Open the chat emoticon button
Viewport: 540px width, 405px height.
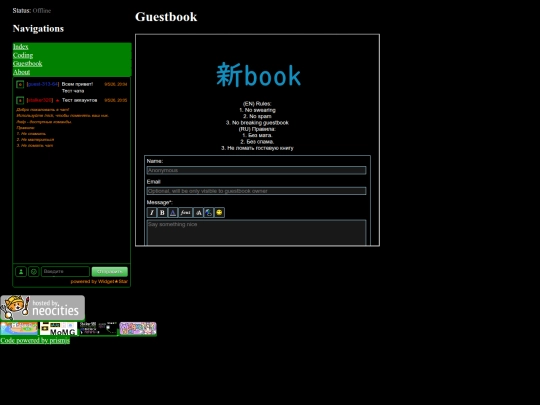click(x=34, y=272)
